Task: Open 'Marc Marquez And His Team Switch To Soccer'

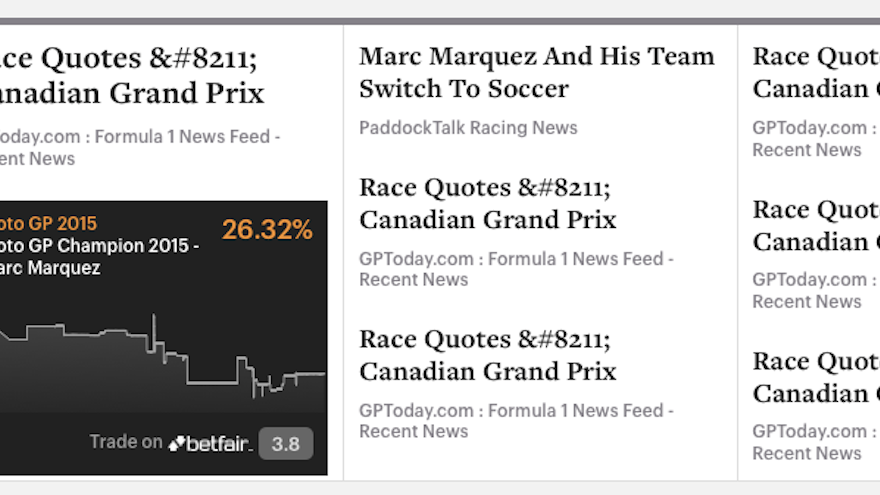Action: click(x=537, y=72)
